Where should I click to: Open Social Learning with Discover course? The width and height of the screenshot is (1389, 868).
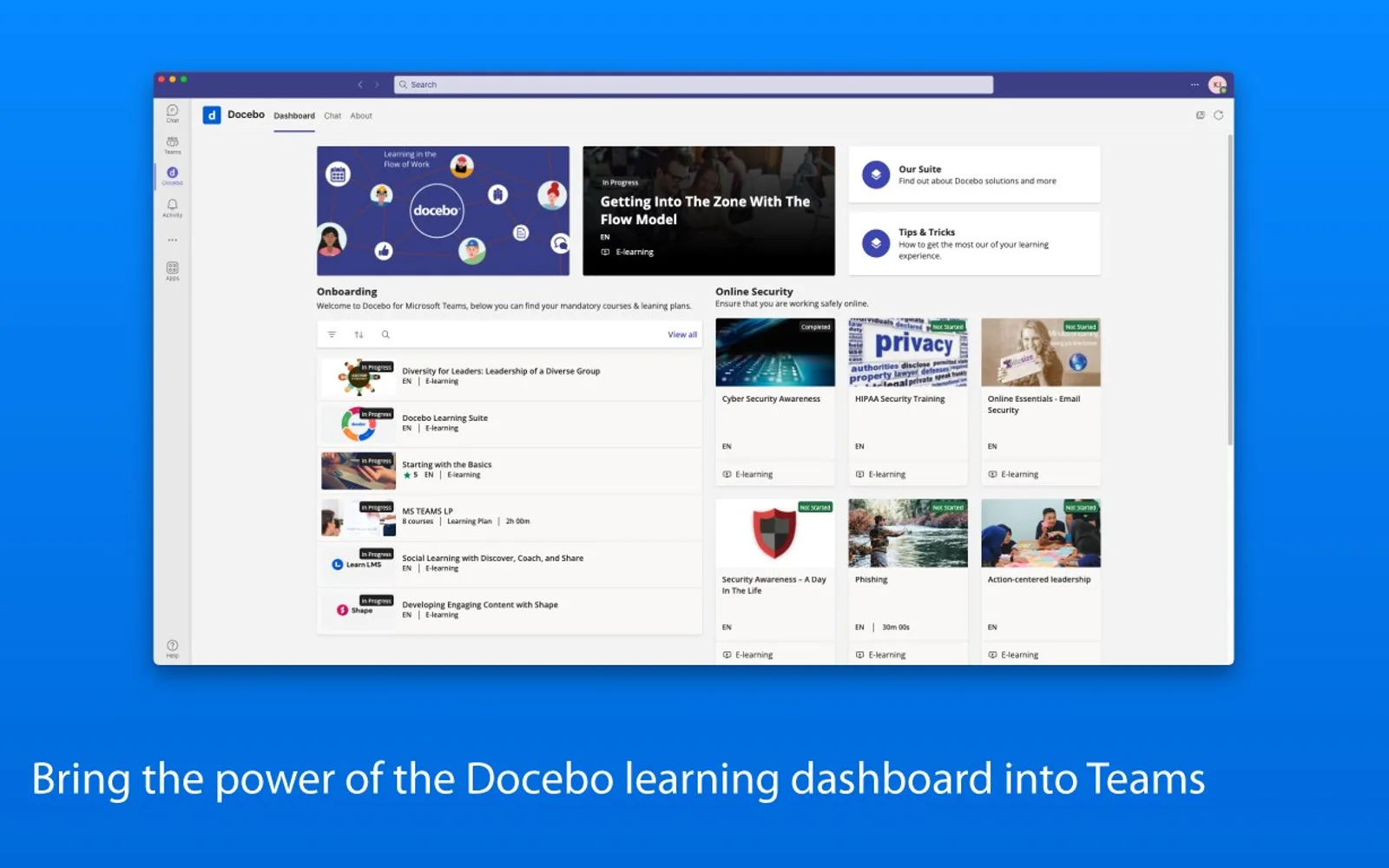pos(510,564)
